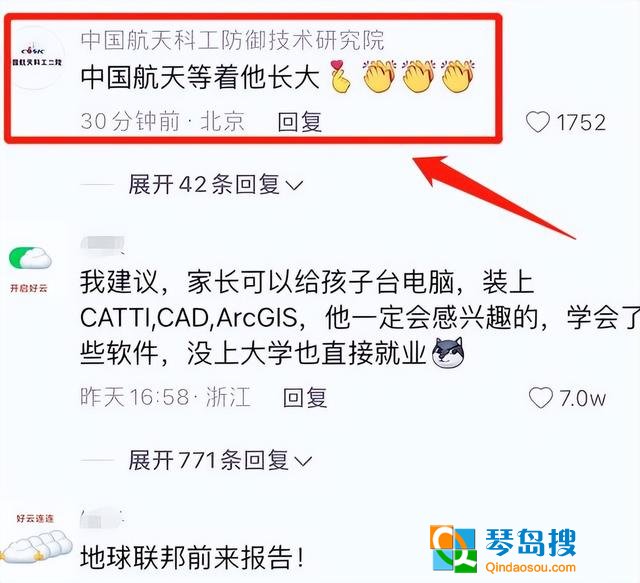Viewport: 640px width, 583px height.
Task: Click the husky dog emoji
Action: (448, 353)
